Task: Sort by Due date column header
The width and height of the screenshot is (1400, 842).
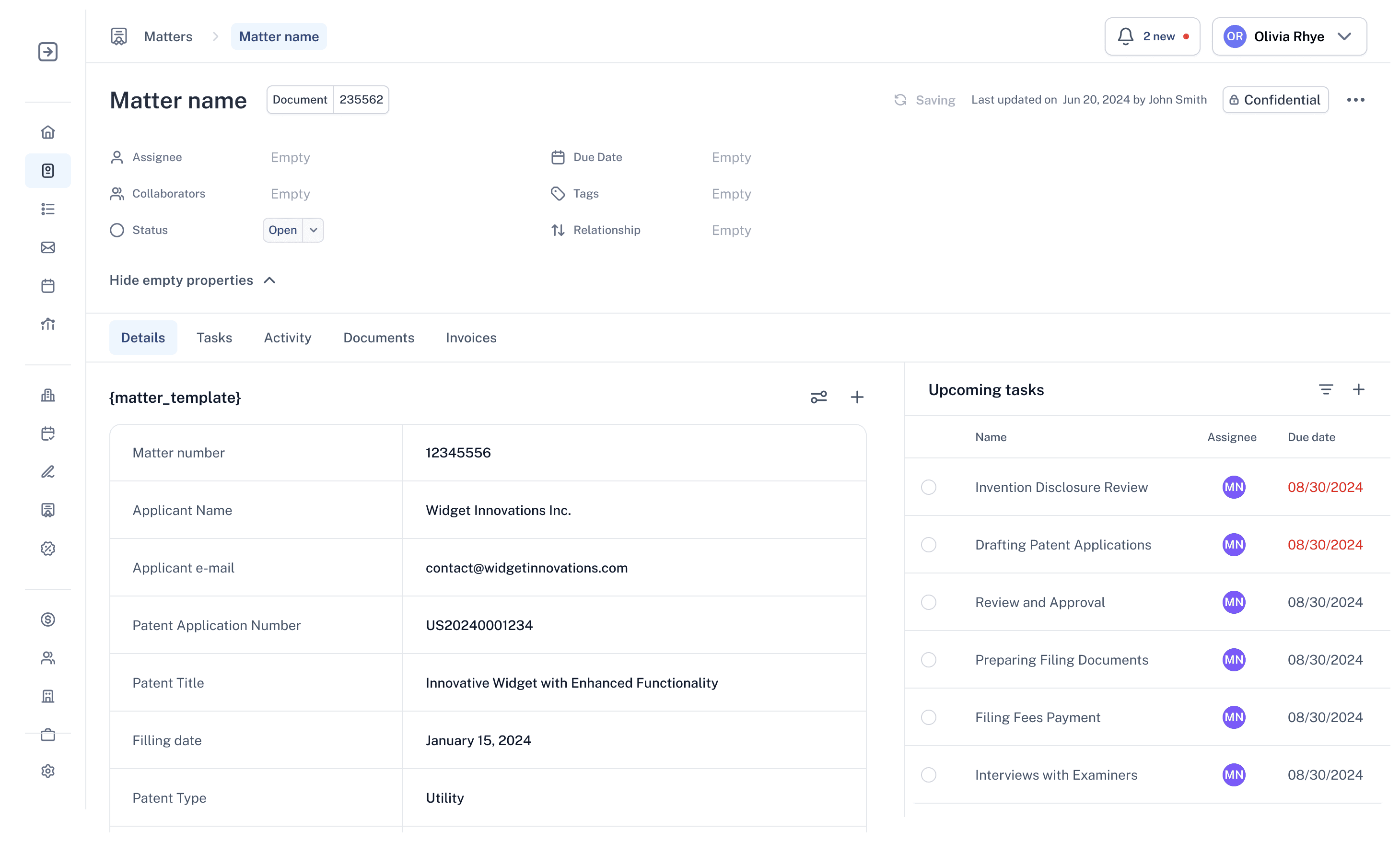Action: (x=1311, y=437)
